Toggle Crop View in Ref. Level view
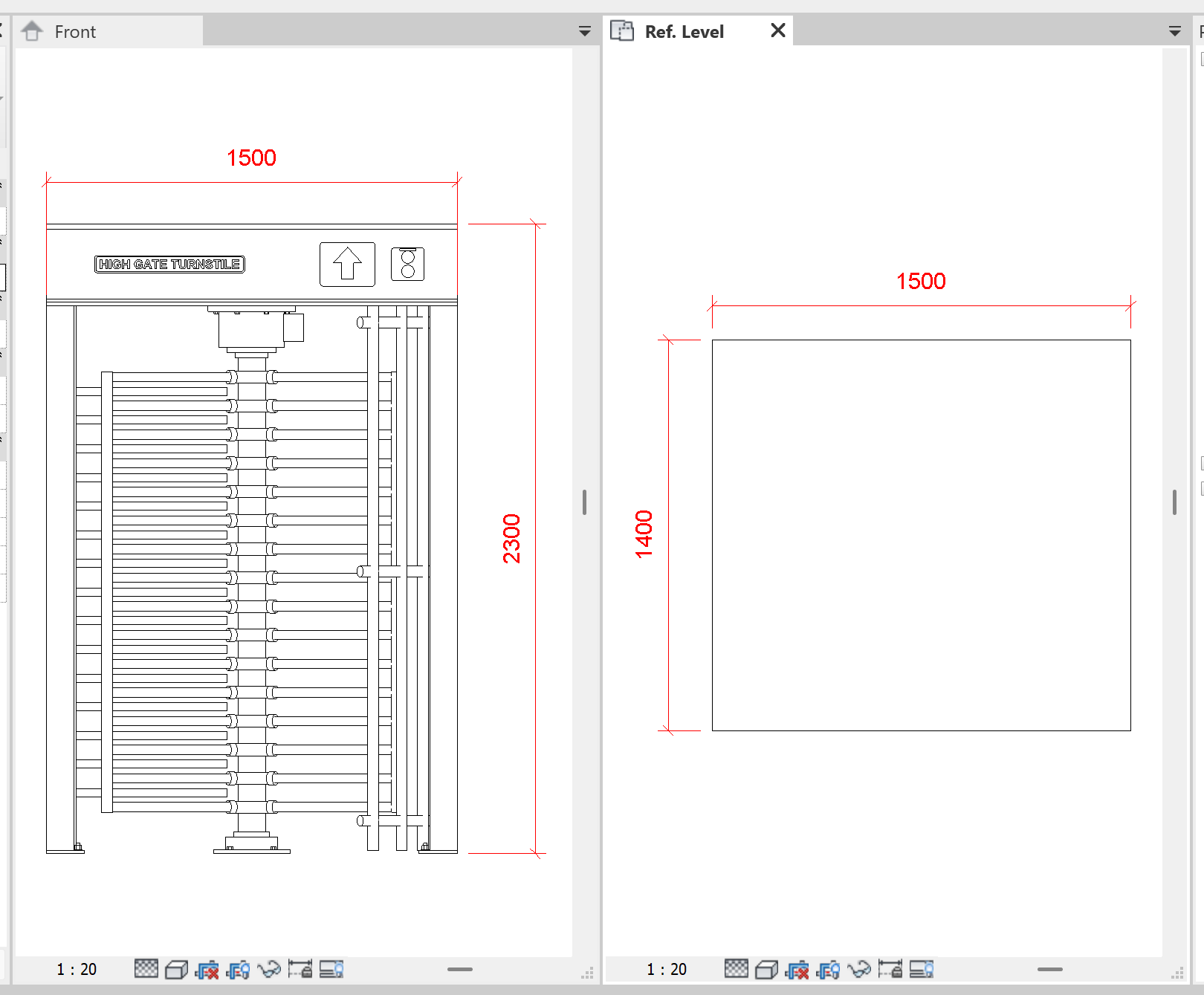The width and height of the screenshot is (1204, 995). coord(797,969)
